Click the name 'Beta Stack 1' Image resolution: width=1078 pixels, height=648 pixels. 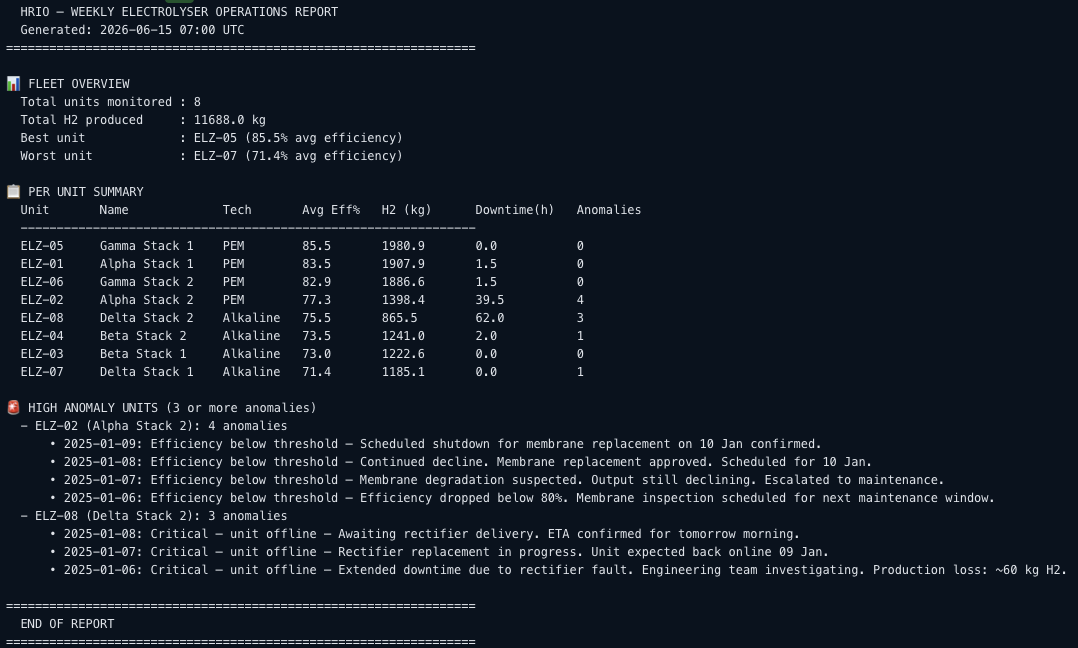[x=143, y=353]
